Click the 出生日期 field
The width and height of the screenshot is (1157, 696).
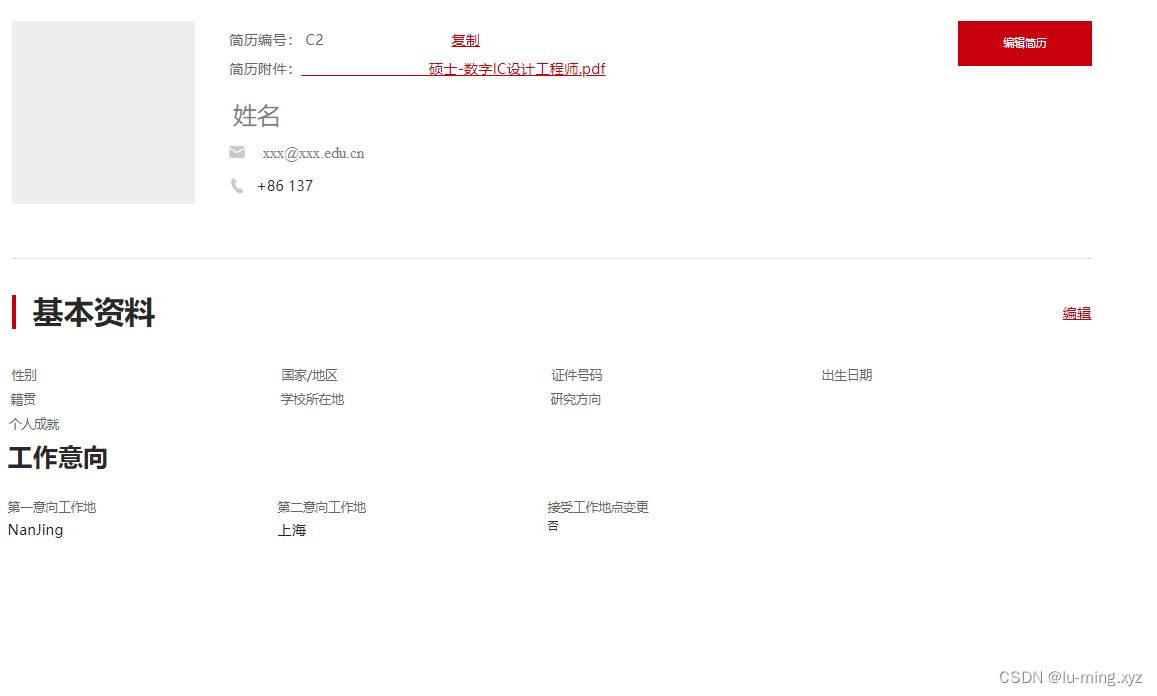click(x=846, y=375)
